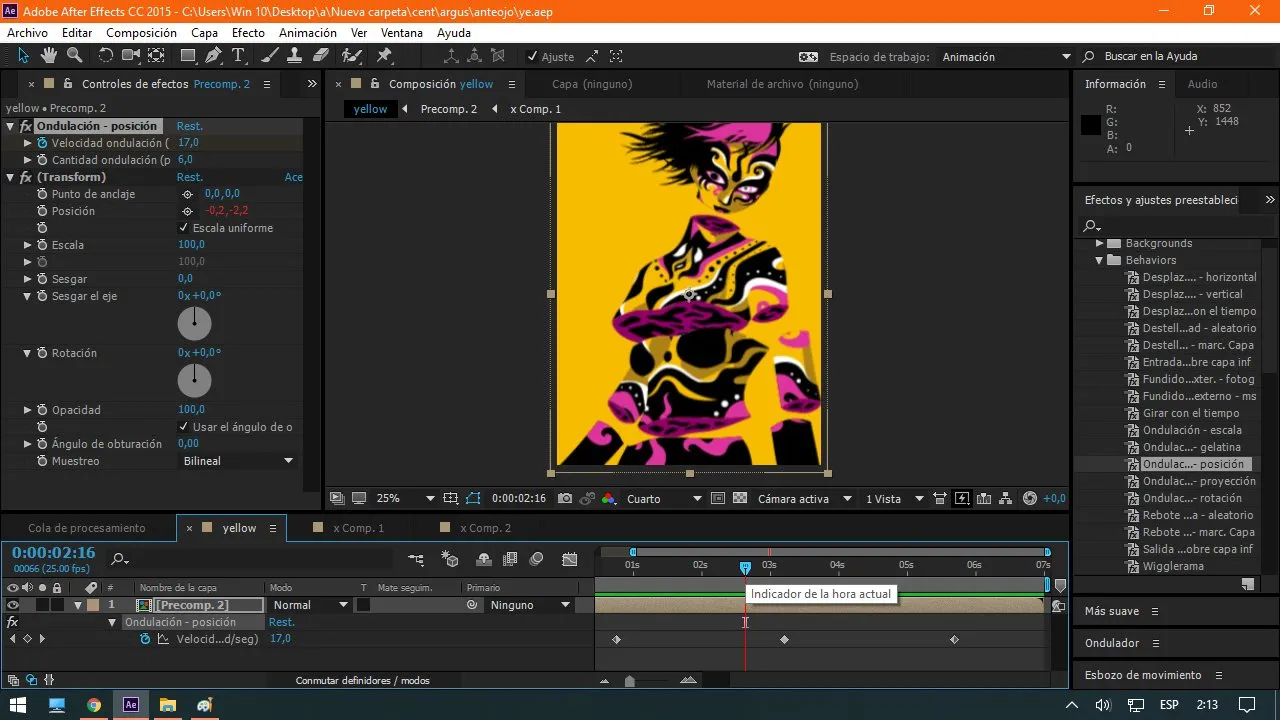Click the Sesgar el eje angle dial
The height and width of the screenshot is (720, 1280).
click(194, 323)
